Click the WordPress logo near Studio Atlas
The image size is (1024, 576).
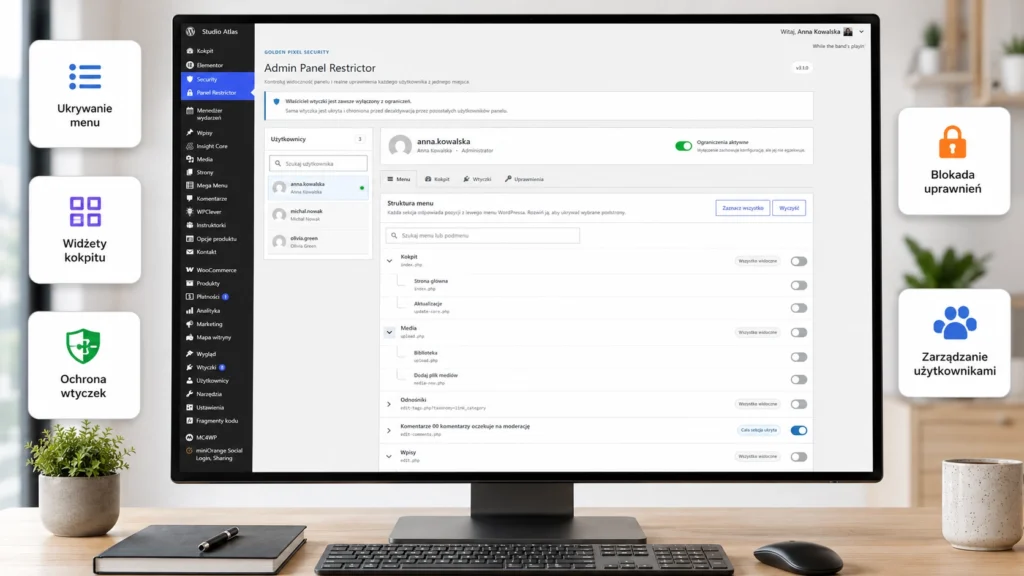click(191, 31)
